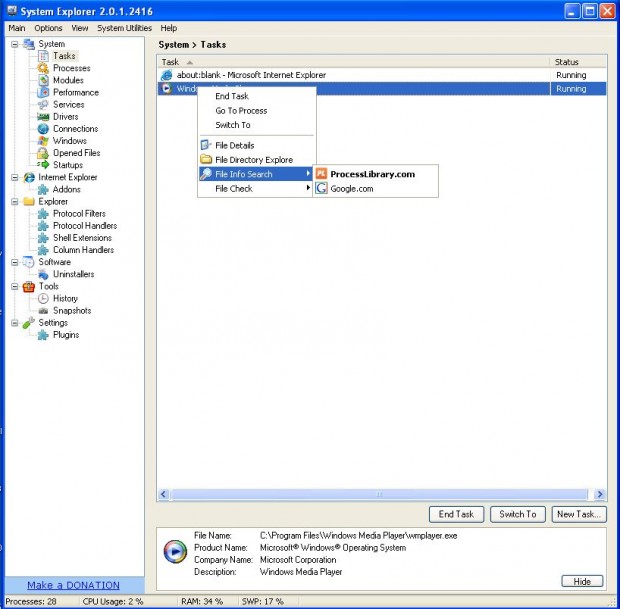Viewport: 620px width, 609px height.
Task: Collapse the Explorer tree node
Action: [x=14, y=201]
